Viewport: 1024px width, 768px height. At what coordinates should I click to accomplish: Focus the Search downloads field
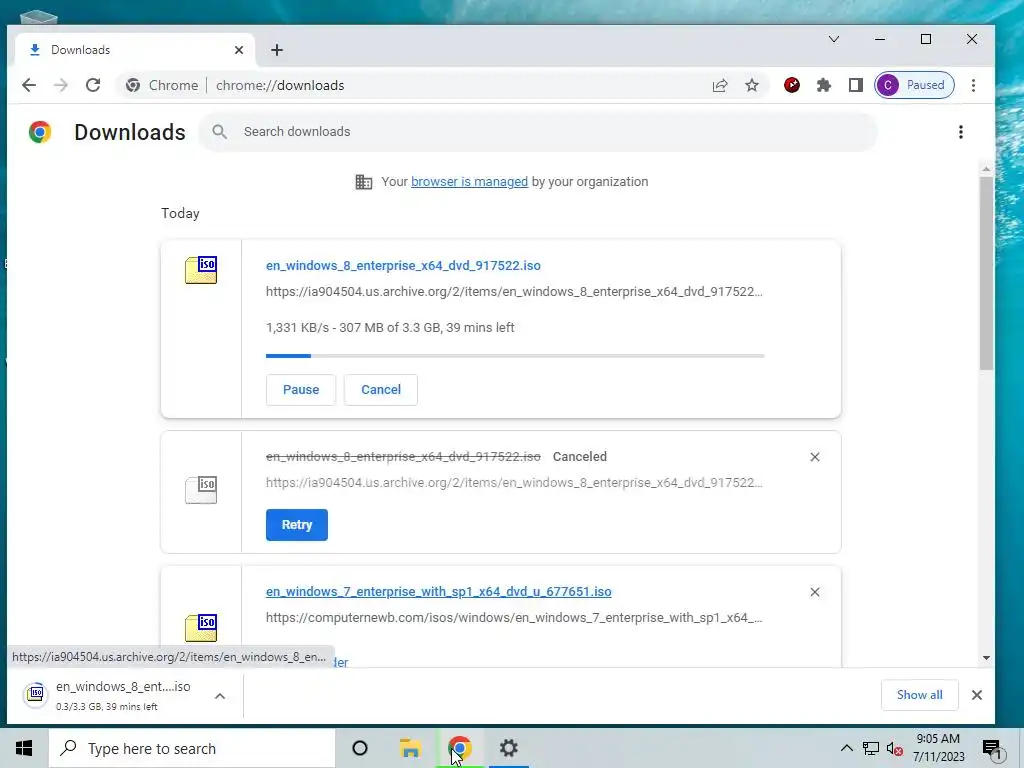(x=537, y=132)
